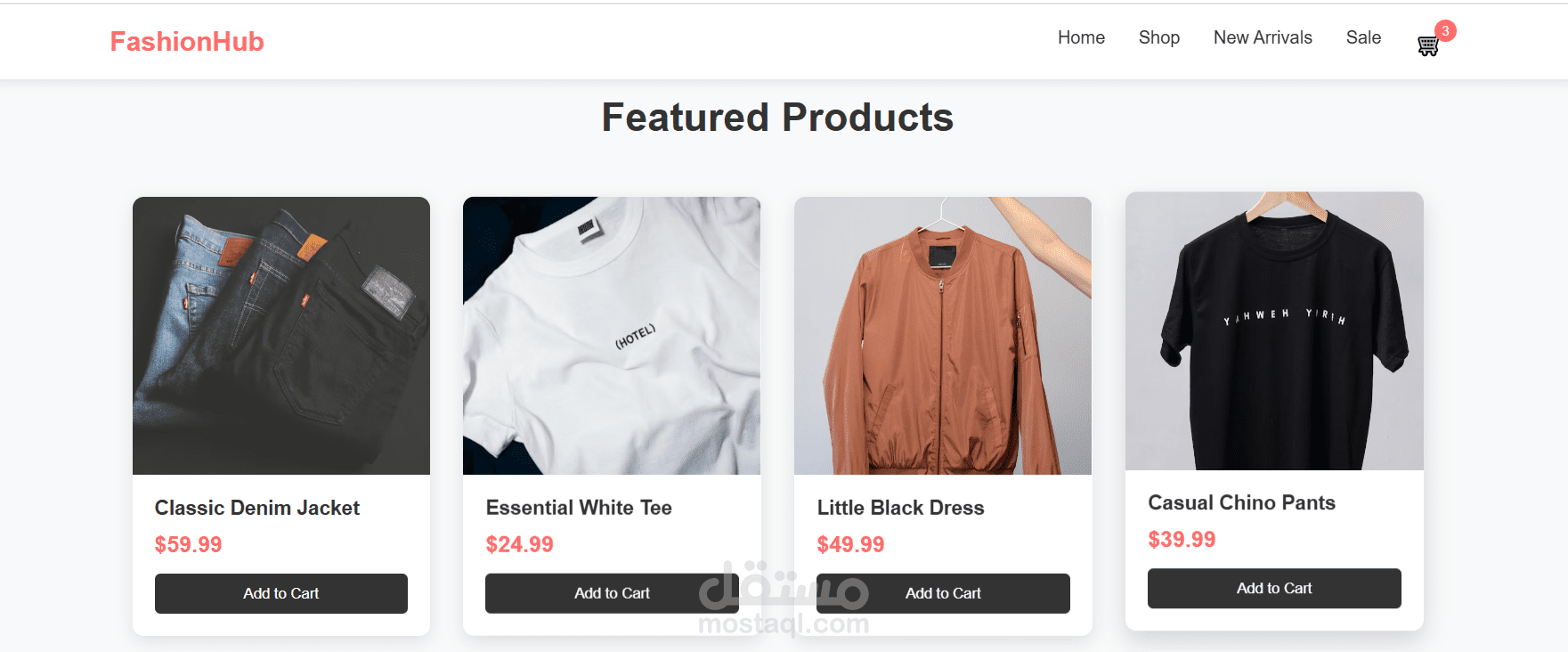
Task: Click the orange bomber jacket image
Action: [942, 336]
